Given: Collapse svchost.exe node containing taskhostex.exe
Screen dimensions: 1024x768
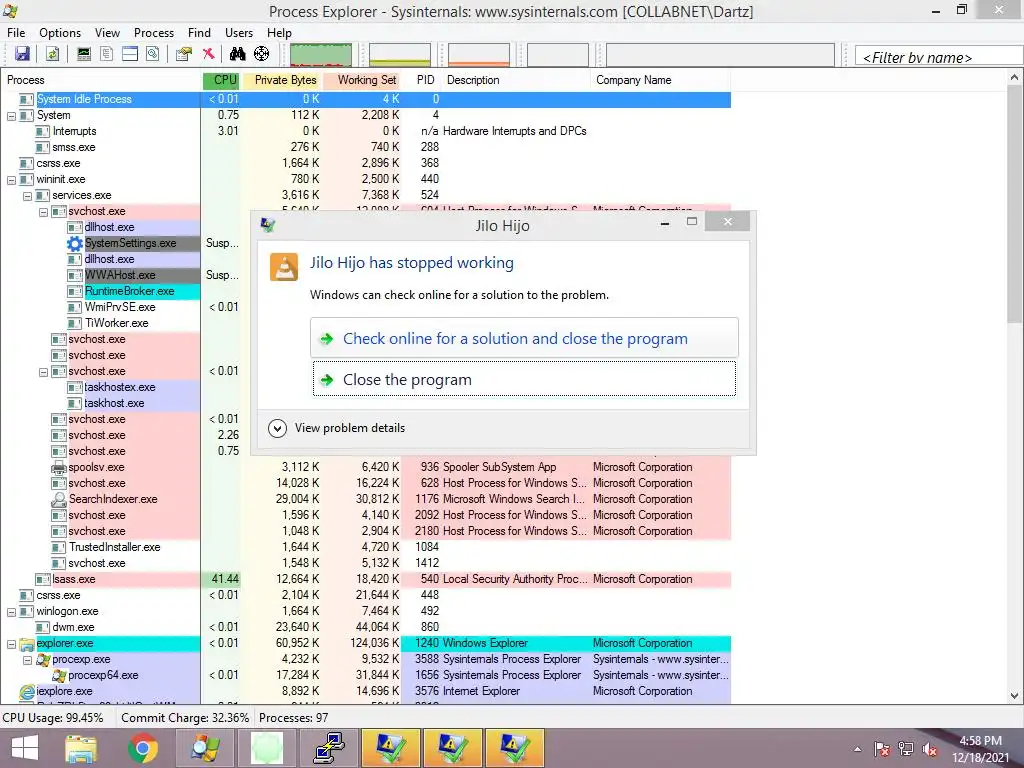Looking at the screenshot, I should click(43, 372).
